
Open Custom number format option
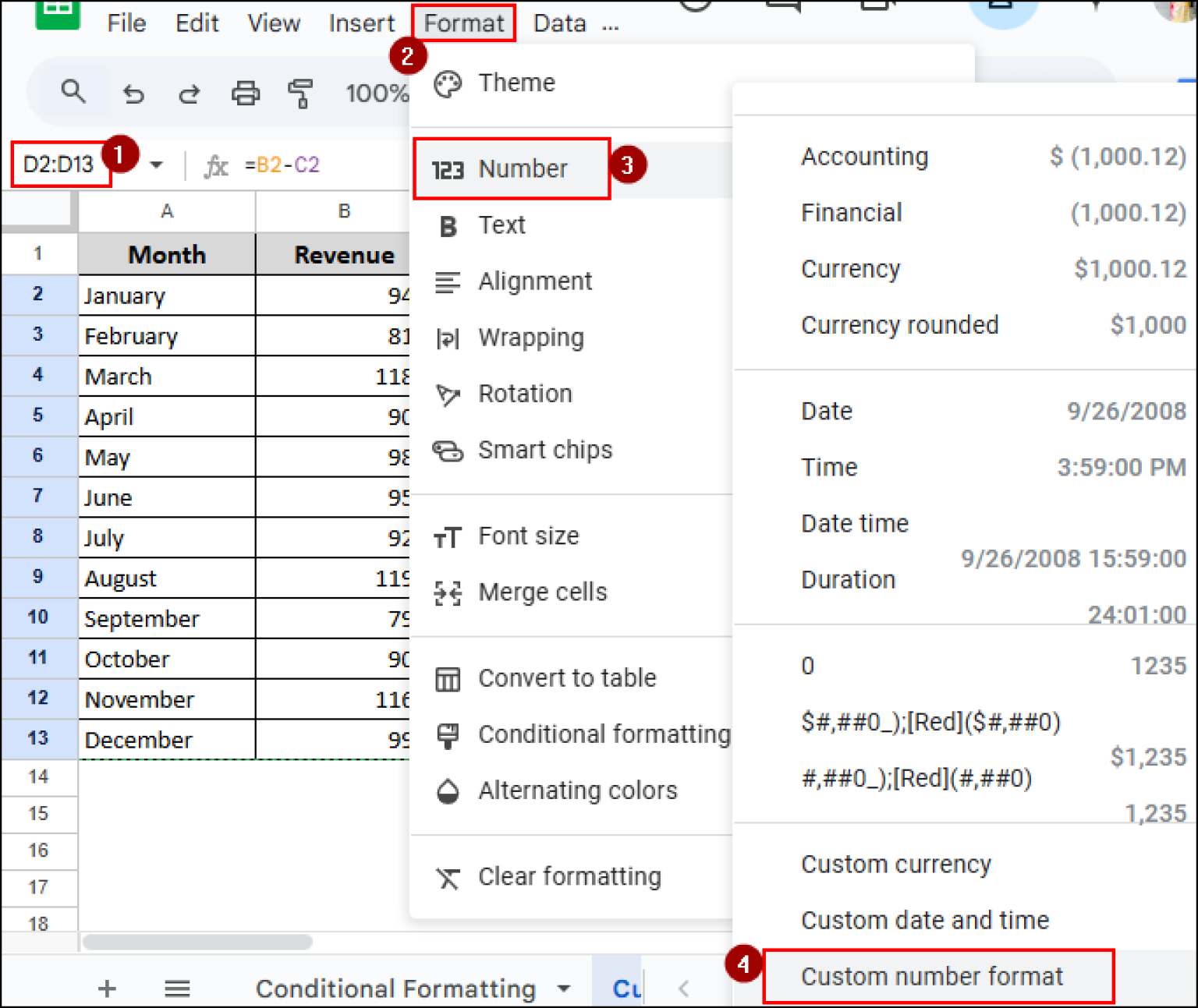click(931, 975)
